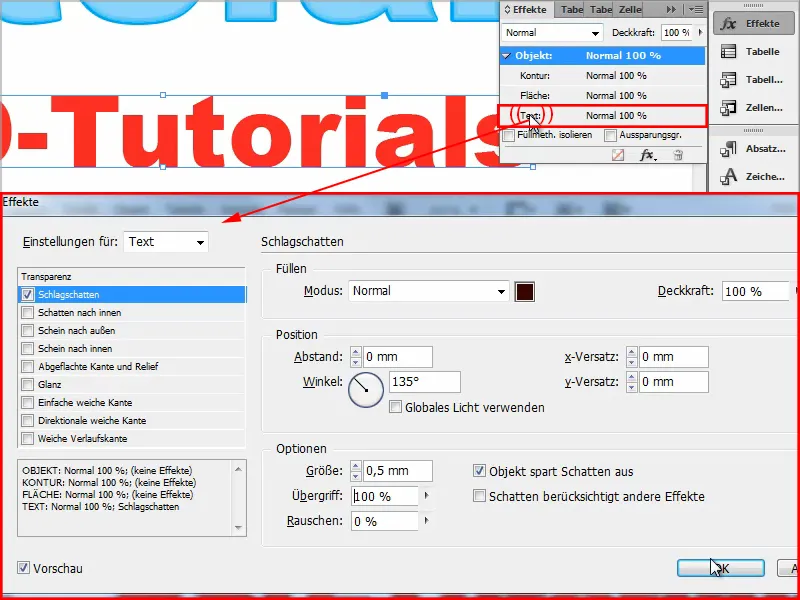The width and height of the screenshot is (800, 600).
Task: Check Globales Licht verwenden
Action: 395,407
